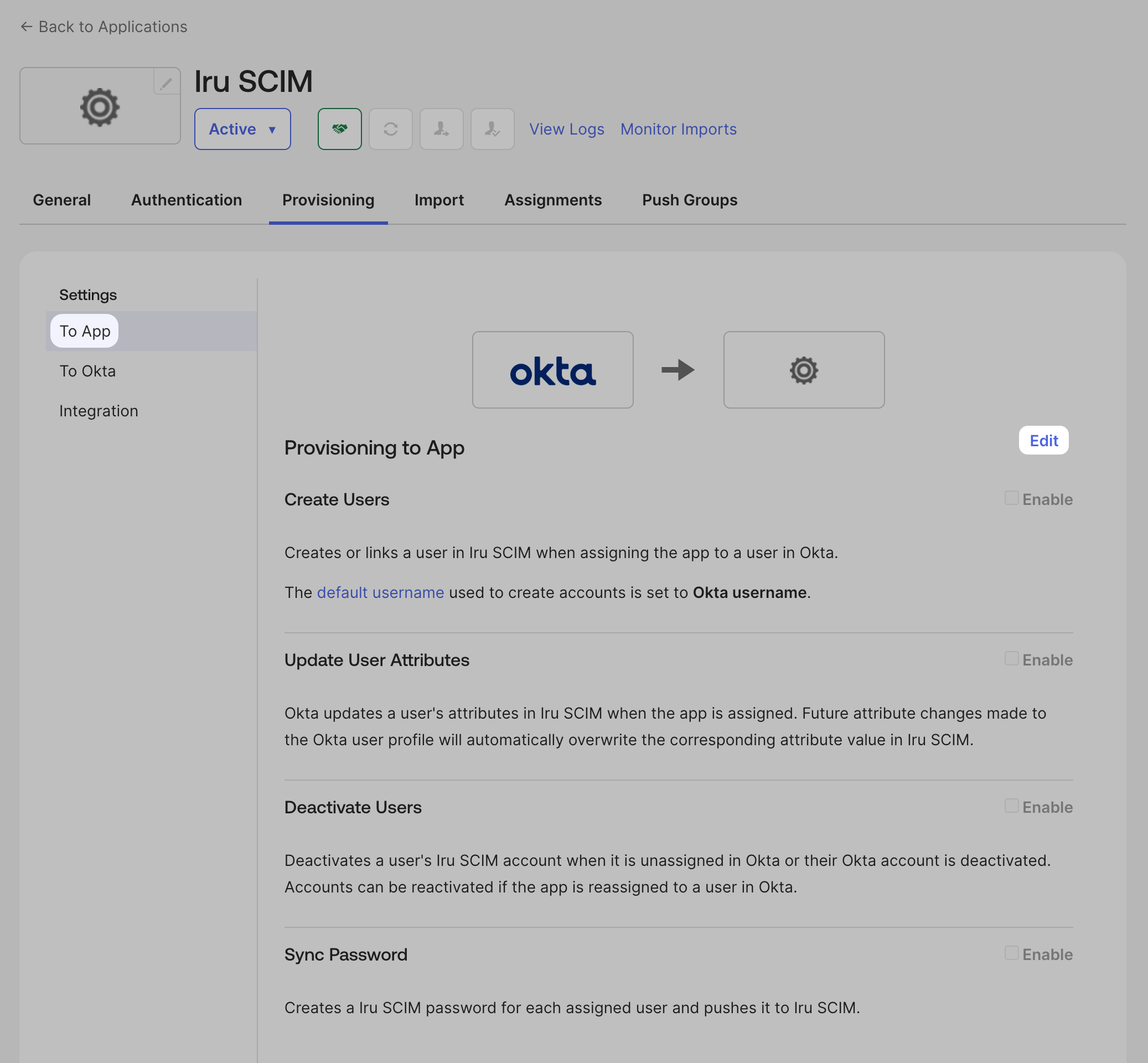This screenshot has width=1148, height=1063.
Task: Open View Logs link
Action: (566, 129)
